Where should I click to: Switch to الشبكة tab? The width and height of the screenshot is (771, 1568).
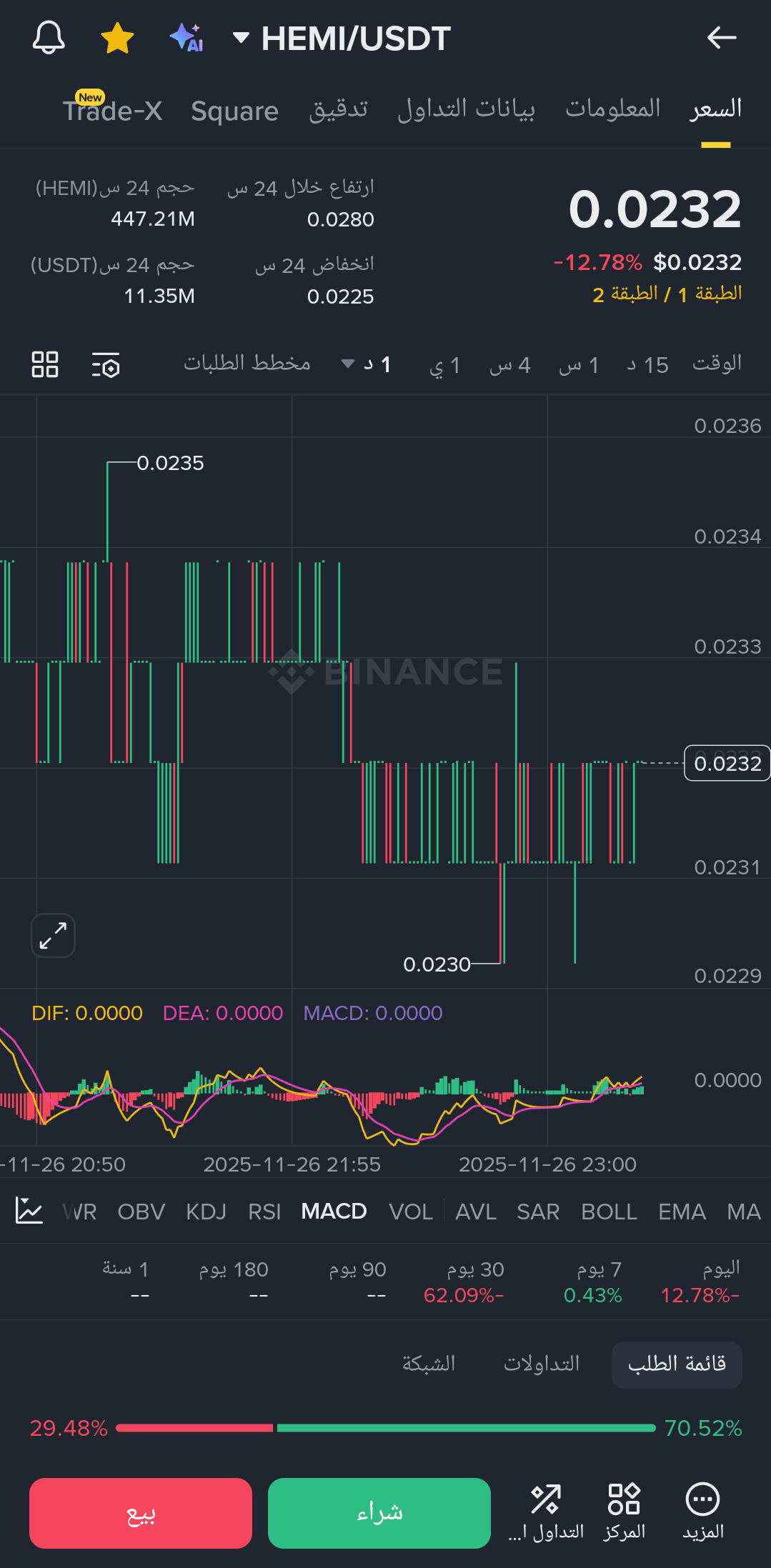pos(429,1364)
